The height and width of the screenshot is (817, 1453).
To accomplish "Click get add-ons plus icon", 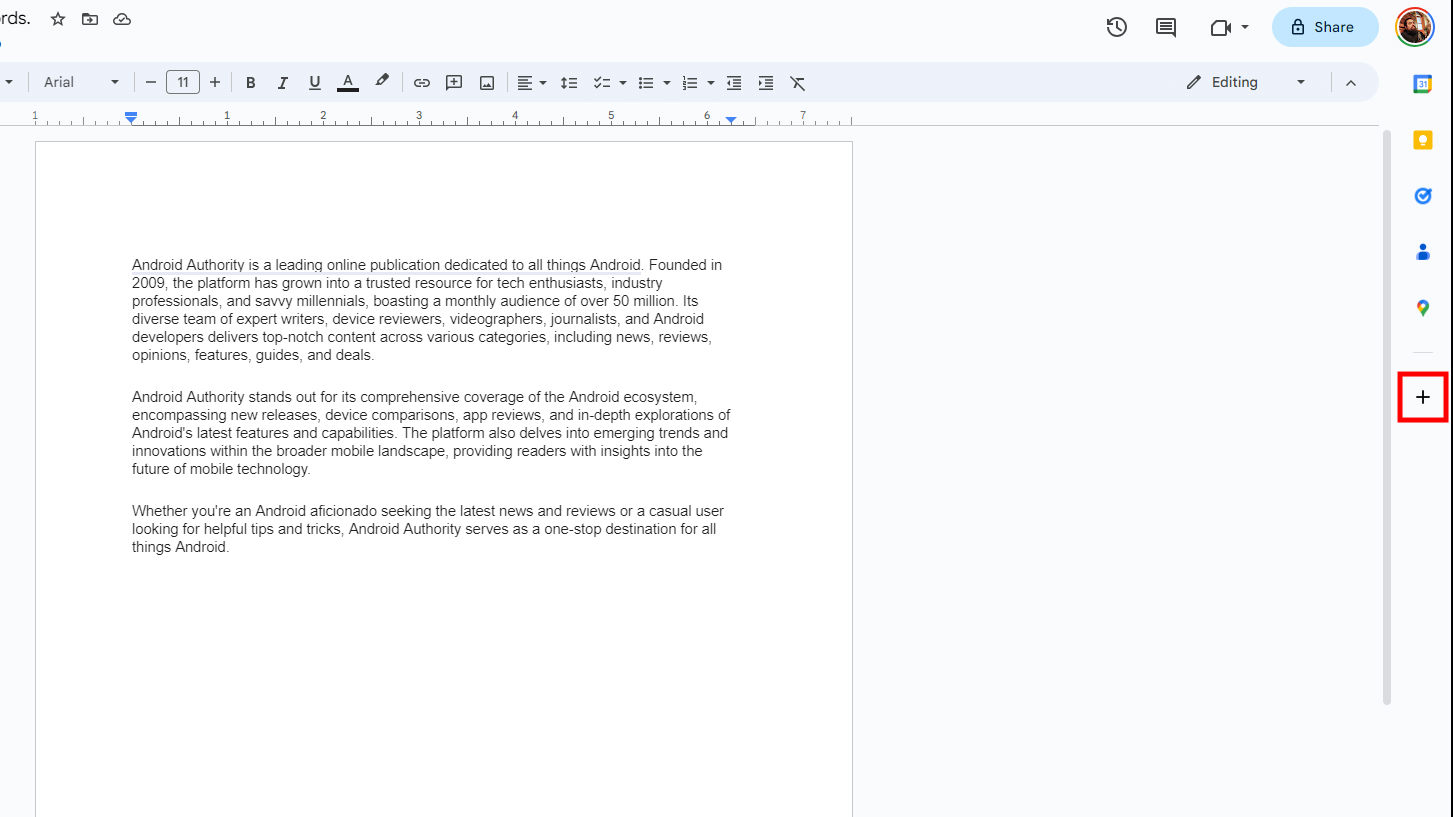I will pos(1422,397).
